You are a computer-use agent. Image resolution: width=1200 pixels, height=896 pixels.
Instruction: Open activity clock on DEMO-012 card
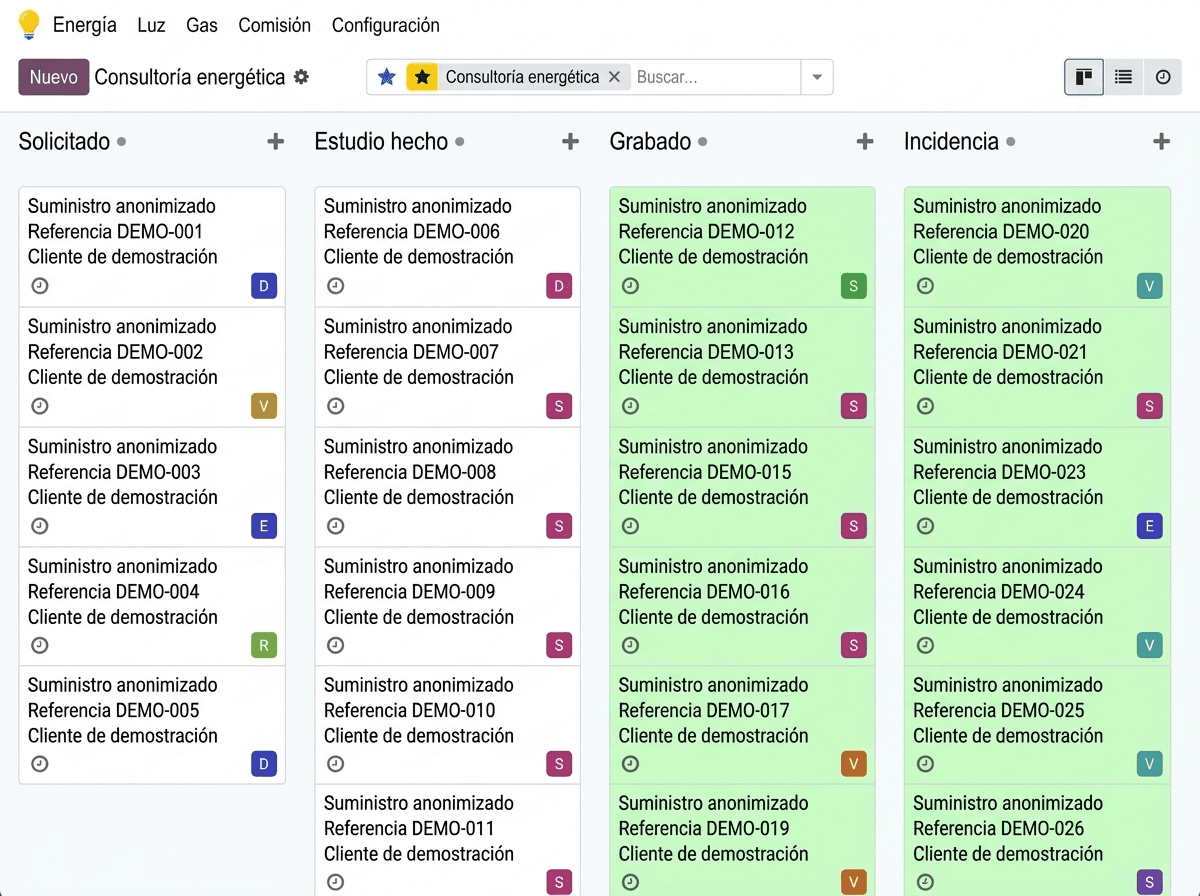point(630,286)
